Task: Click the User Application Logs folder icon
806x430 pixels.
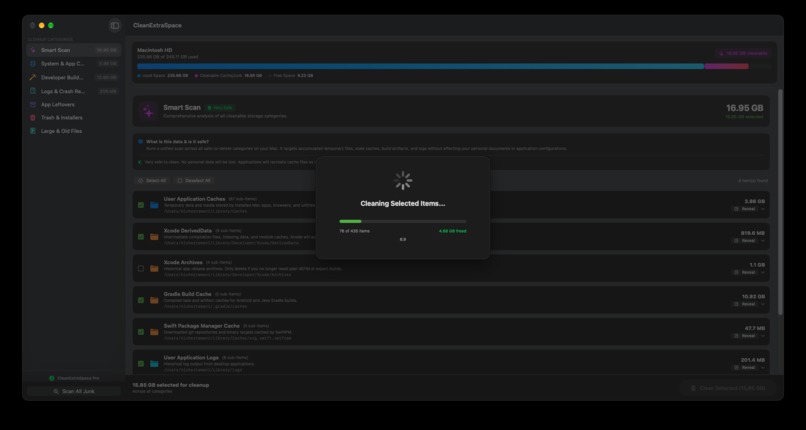Action: 154,364
